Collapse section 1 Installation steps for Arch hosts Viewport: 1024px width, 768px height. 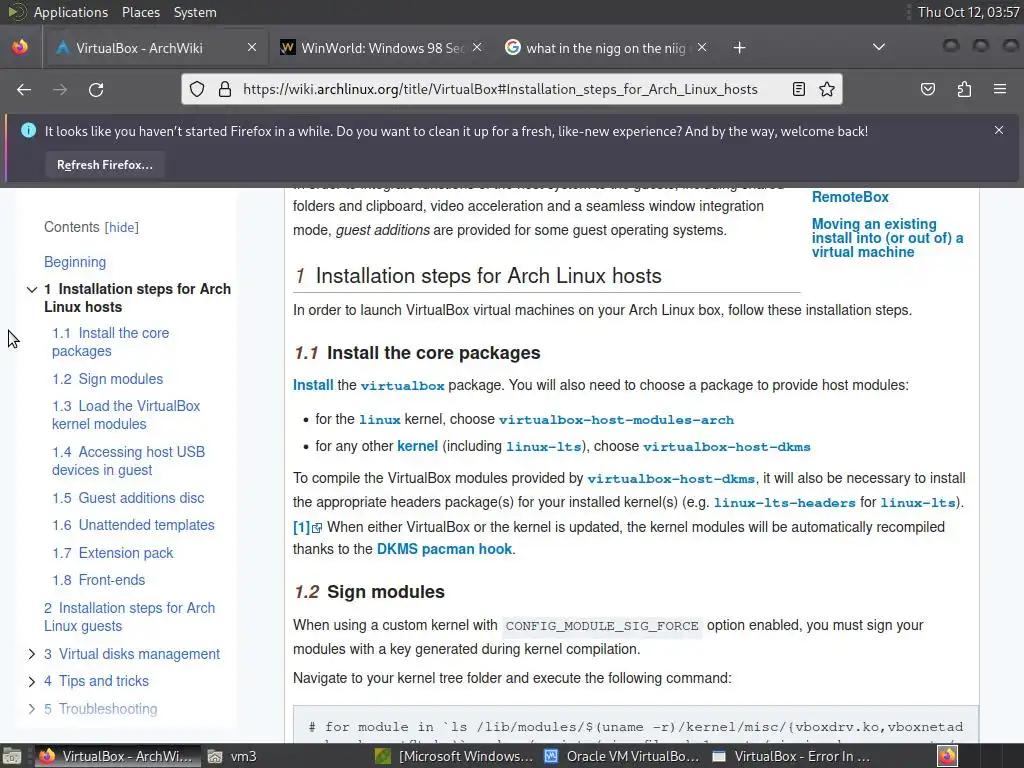click(x=31, y=289)
